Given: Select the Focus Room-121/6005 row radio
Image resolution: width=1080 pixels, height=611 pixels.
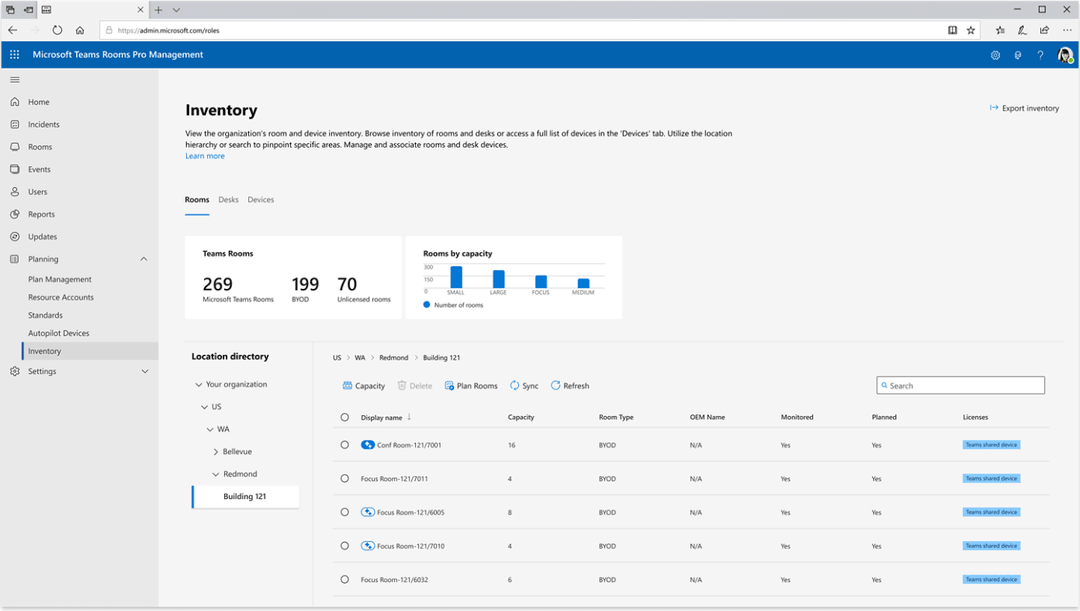Looking at the screenshot, I should coord(344,512).
